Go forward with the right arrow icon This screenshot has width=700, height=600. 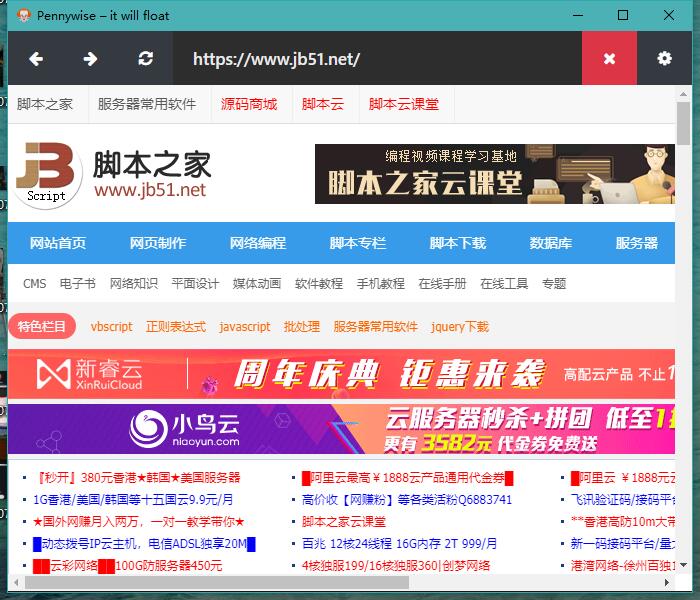tap(90, 58)
